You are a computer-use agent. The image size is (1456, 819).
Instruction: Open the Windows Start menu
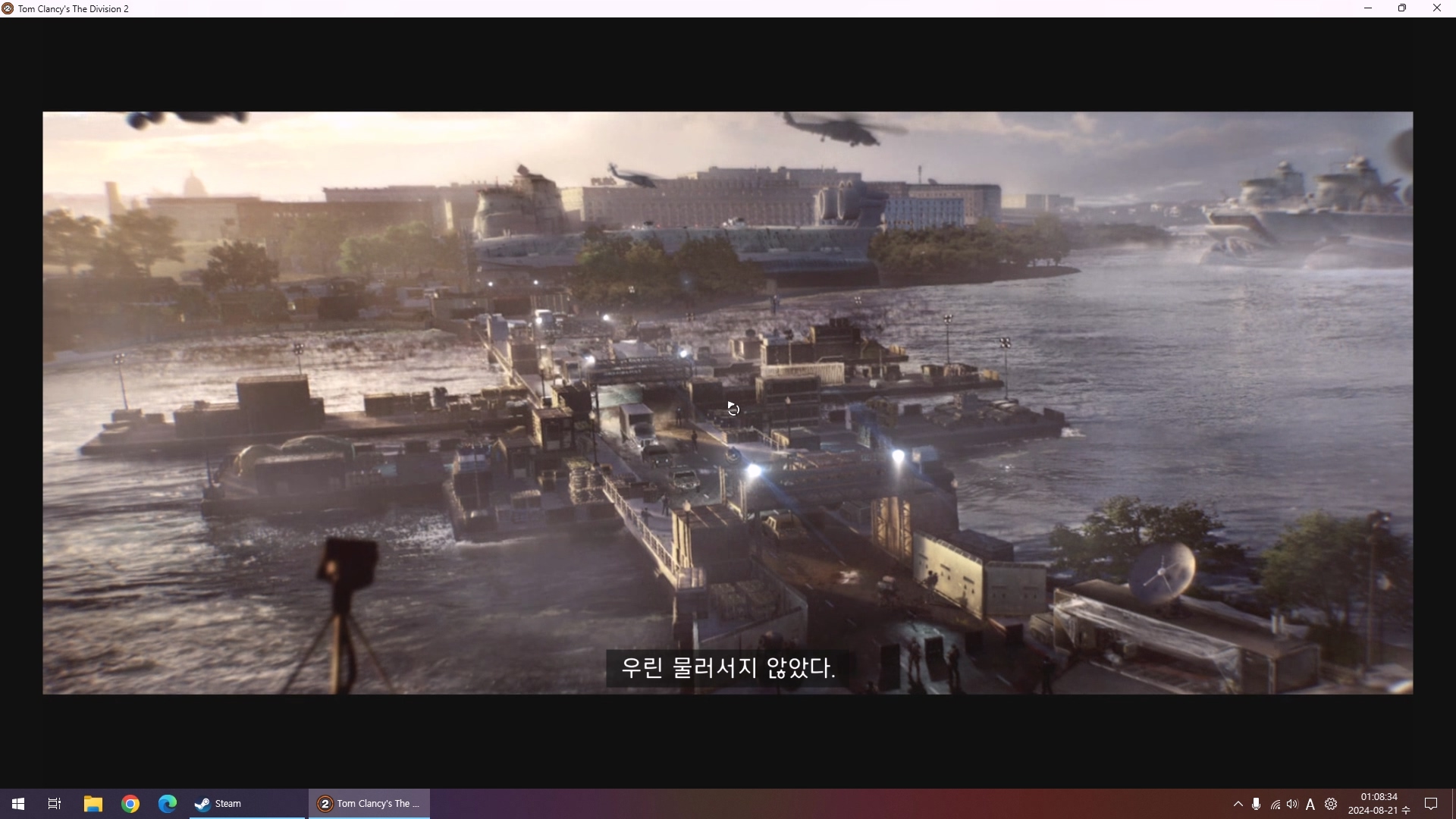pos(18,804)
